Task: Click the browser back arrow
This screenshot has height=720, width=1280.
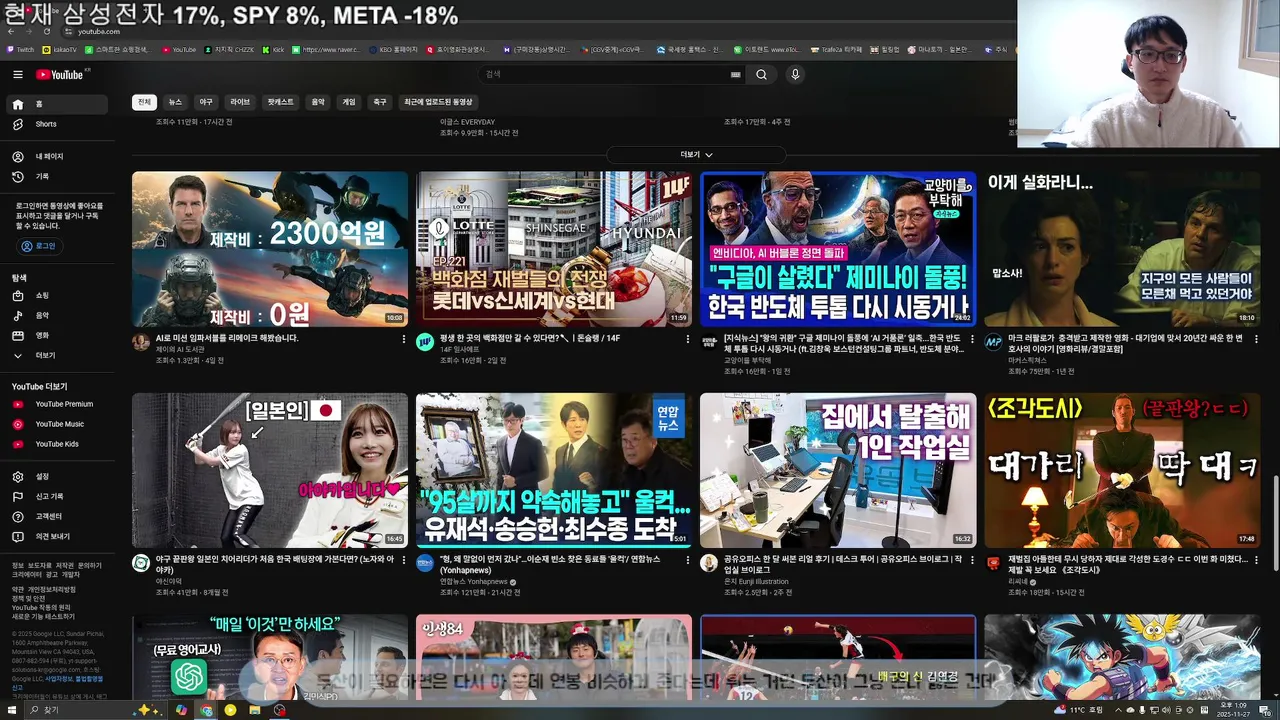Action: pos(13,32)
